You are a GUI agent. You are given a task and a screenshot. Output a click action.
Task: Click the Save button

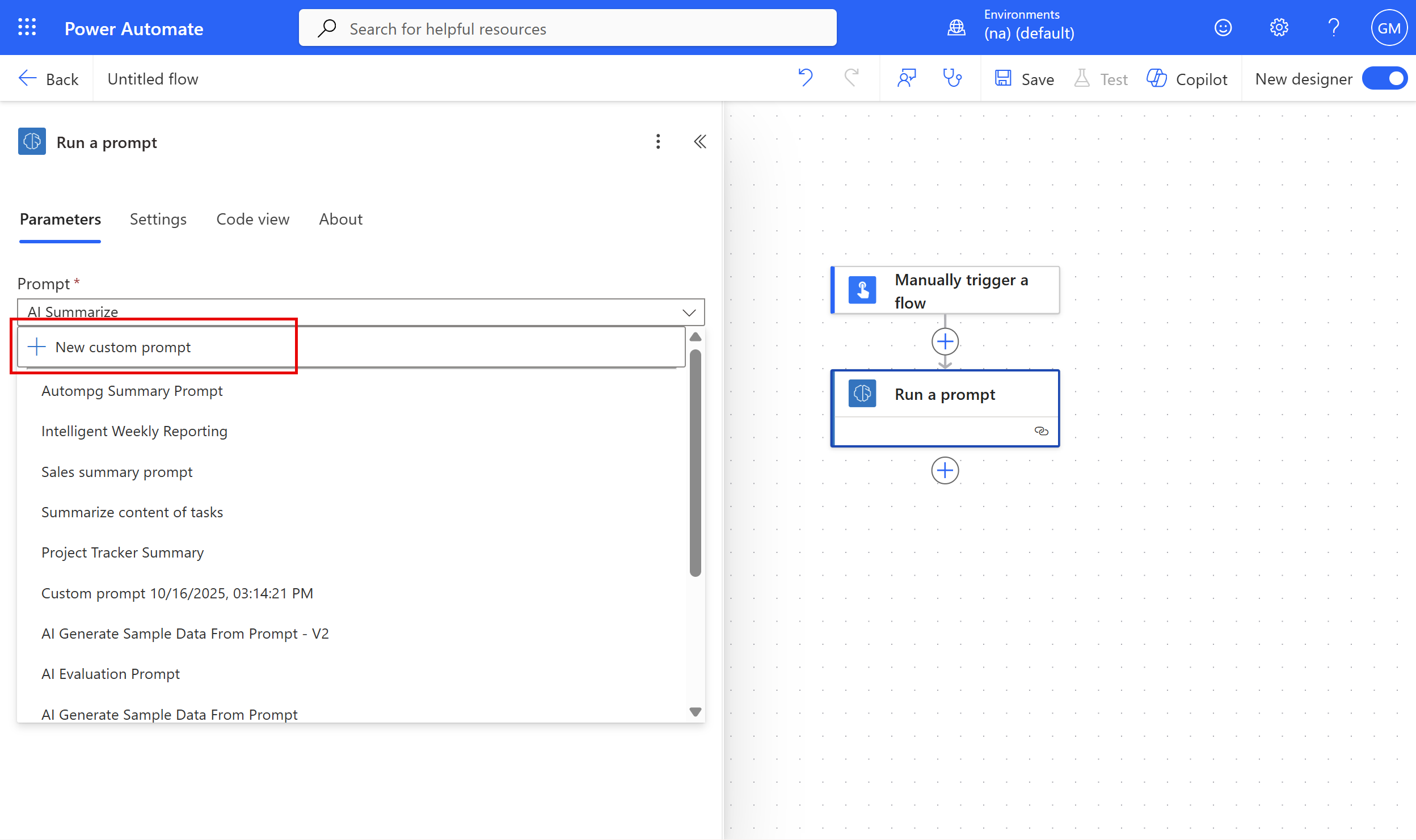coord(1025,79)
